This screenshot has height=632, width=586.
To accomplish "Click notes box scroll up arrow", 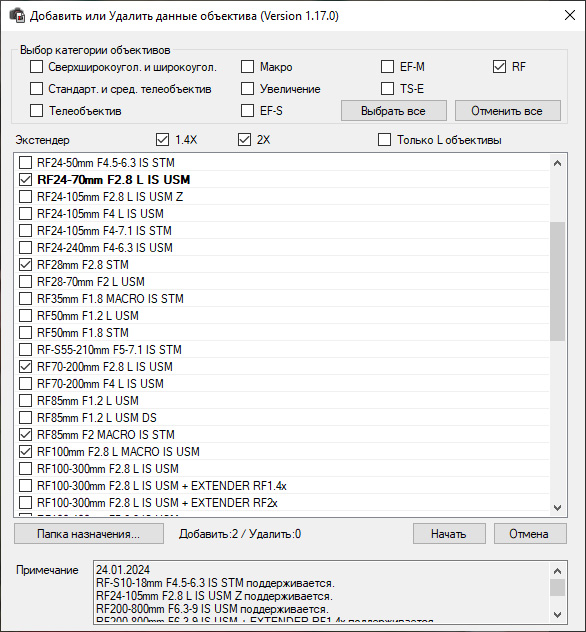I will (x=557, y=571).
